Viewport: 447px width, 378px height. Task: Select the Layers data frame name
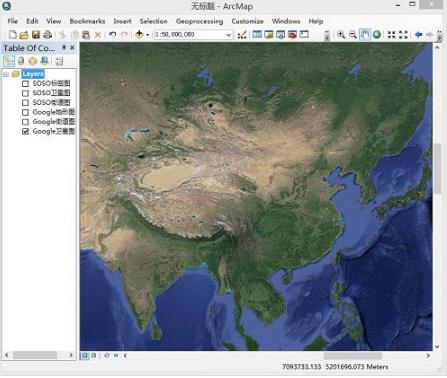pyautogui.click(x=33, y=74)
